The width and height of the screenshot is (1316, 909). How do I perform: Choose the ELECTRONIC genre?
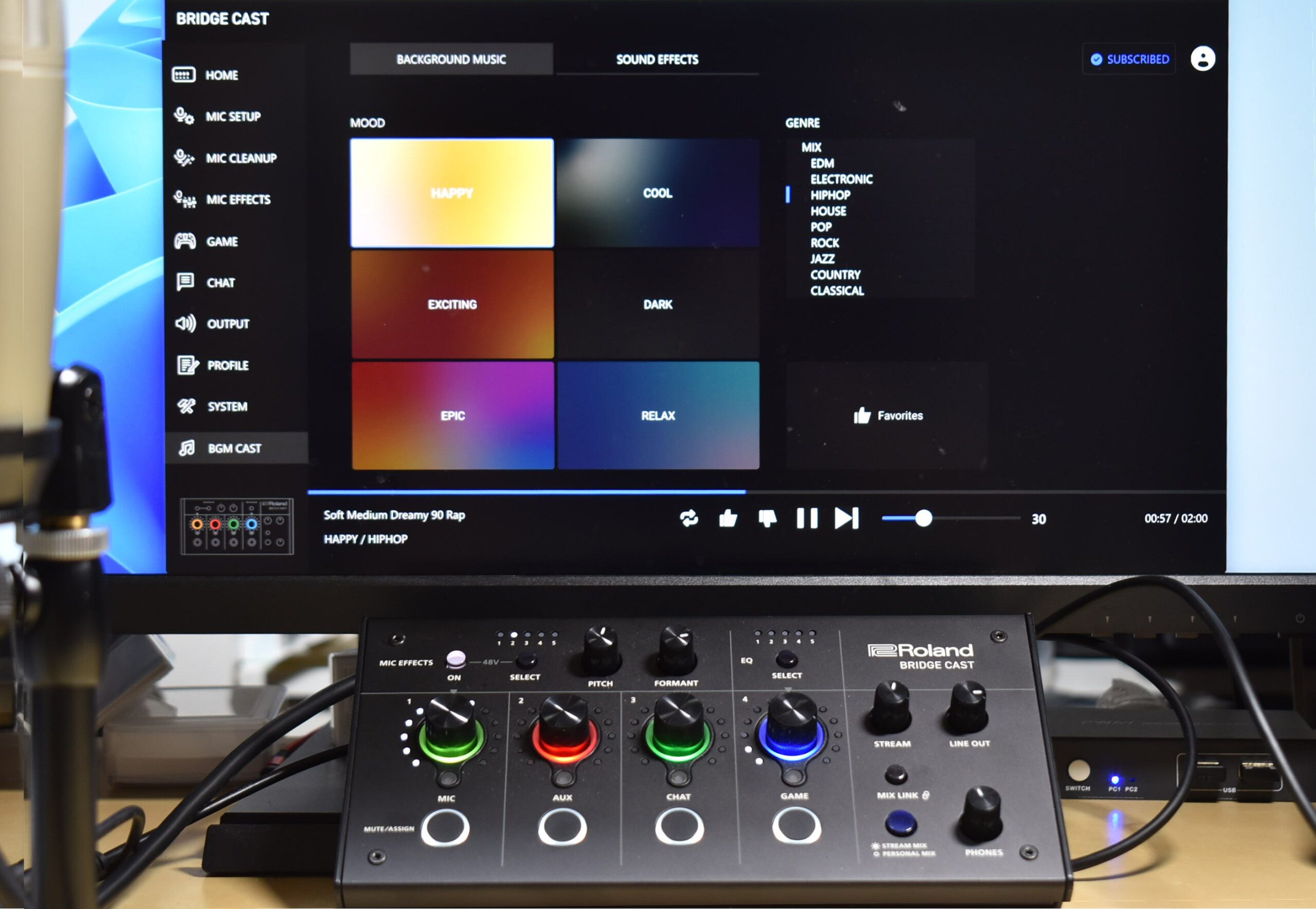[842, 179]
